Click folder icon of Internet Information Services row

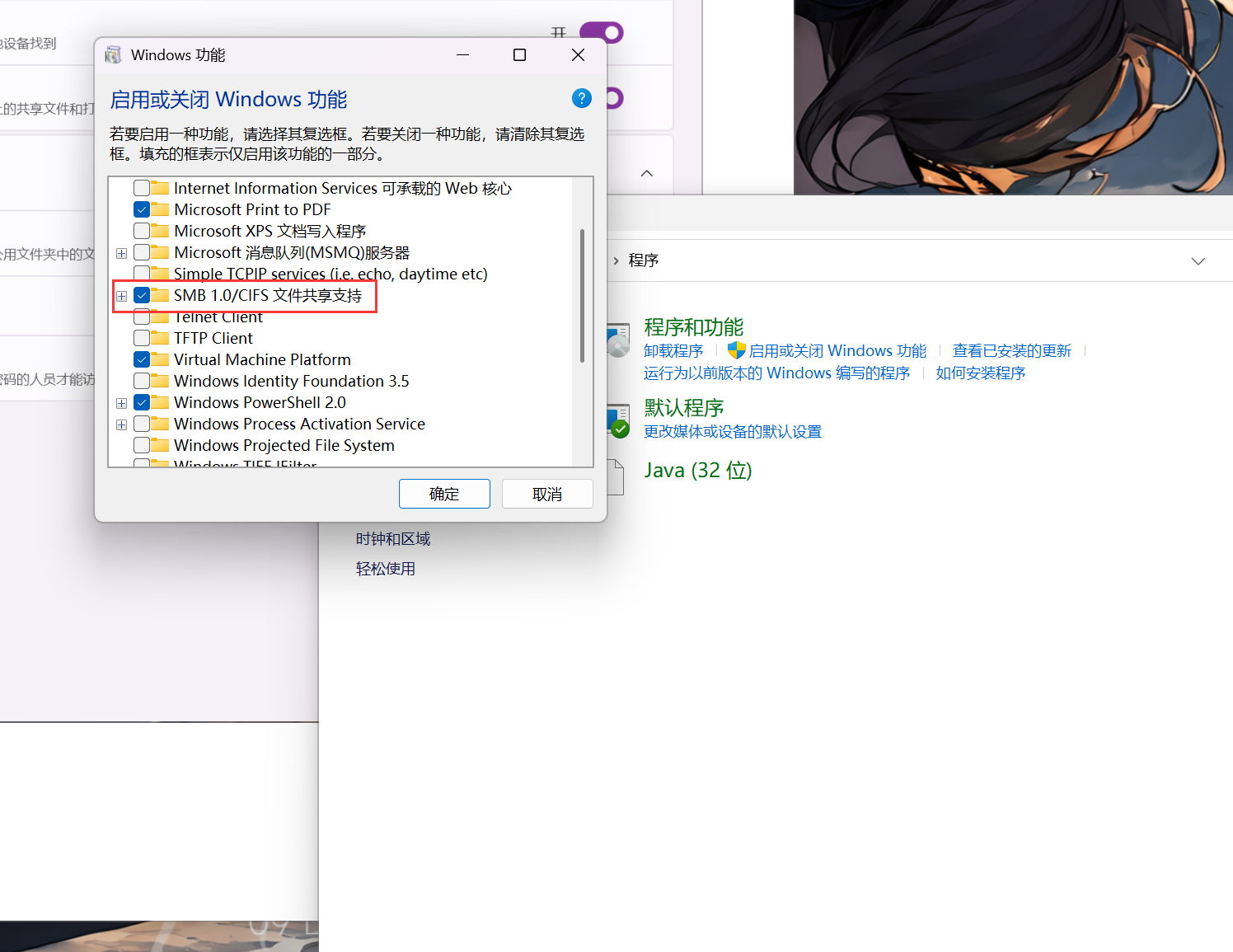pos(160,188)
